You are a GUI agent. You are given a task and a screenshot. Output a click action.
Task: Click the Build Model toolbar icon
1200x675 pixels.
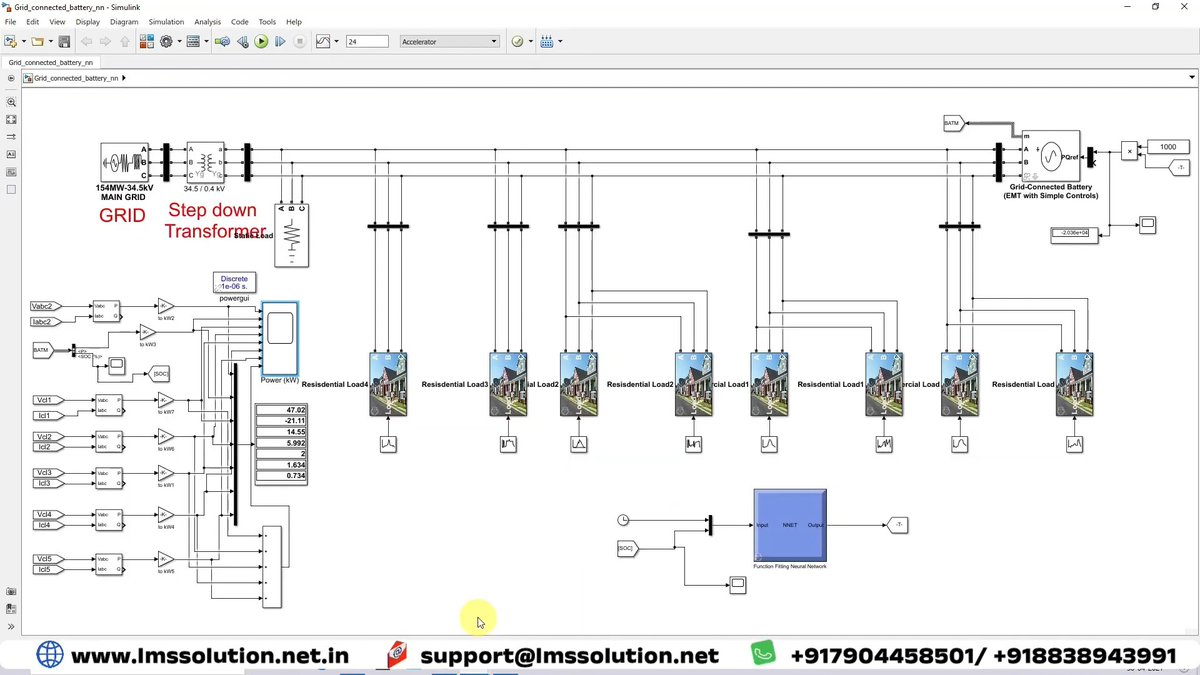click(x=547, y=41)
